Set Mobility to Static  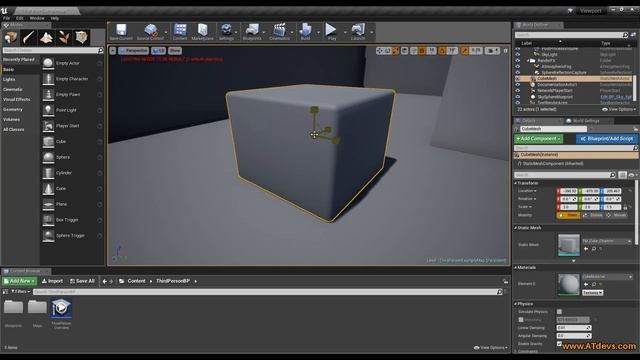(569, 215)
